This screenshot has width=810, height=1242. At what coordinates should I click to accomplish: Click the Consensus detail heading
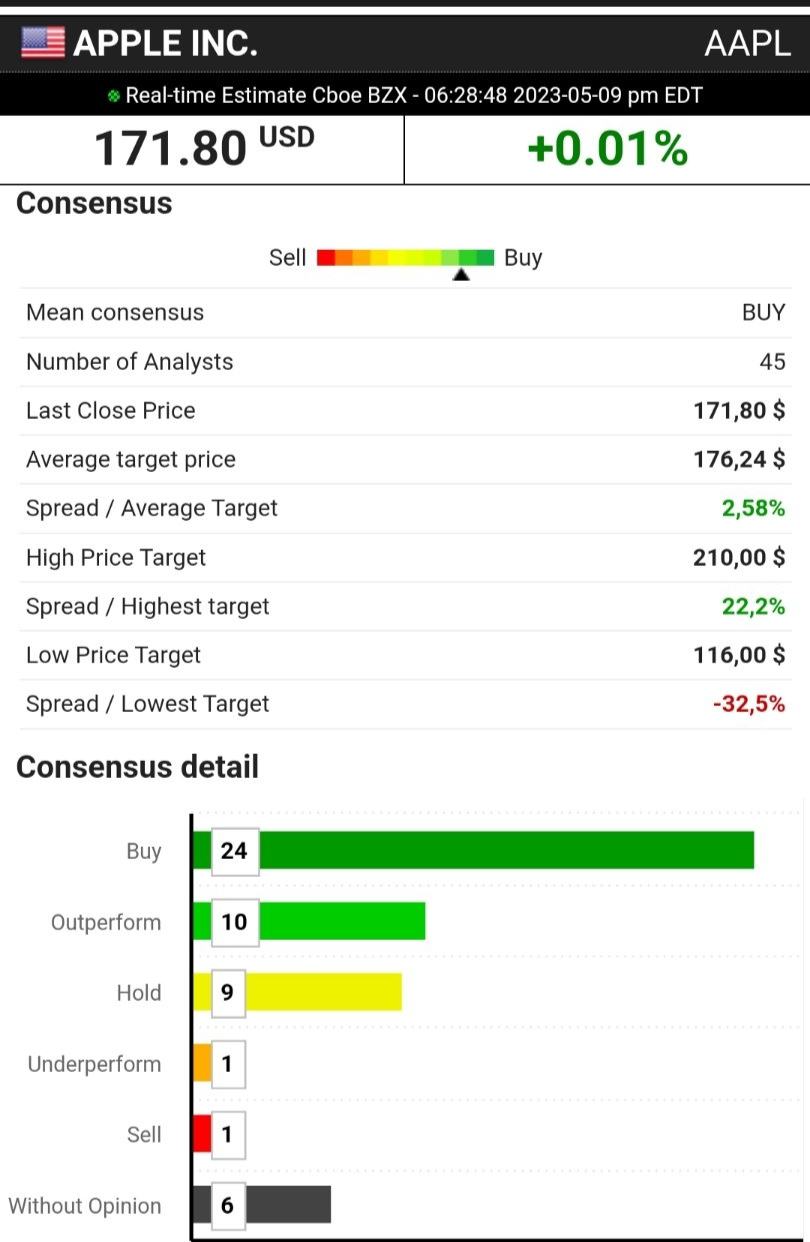pyautogui.click(x=137, y=767)
